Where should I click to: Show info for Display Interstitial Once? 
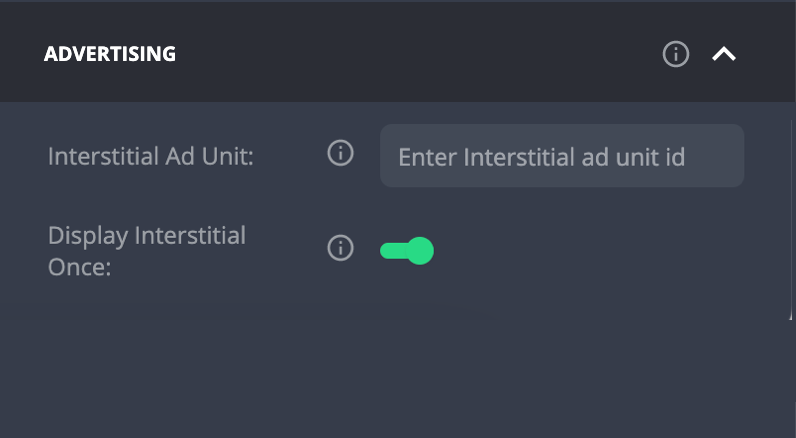340,248
